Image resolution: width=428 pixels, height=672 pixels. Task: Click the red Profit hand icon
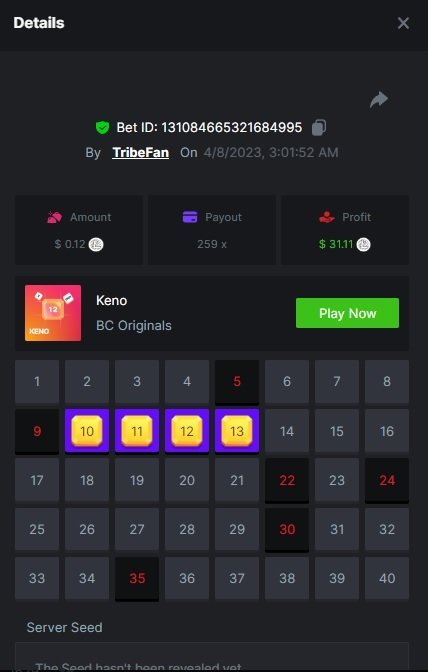pos(326,217)
